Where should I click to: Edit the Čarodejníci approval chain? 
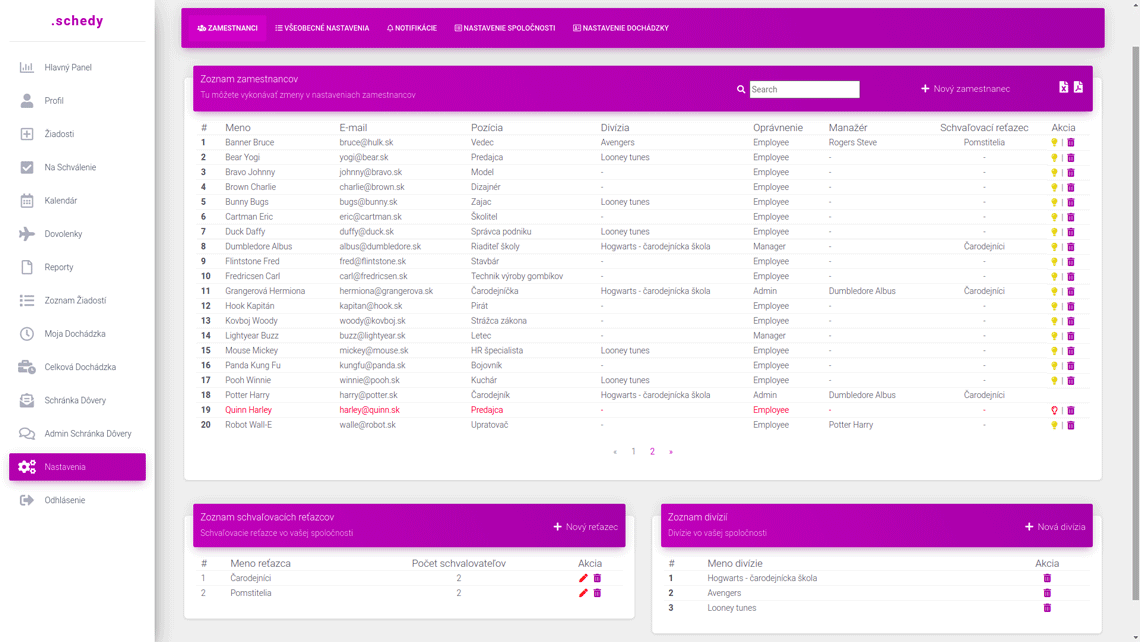(583, 578)
